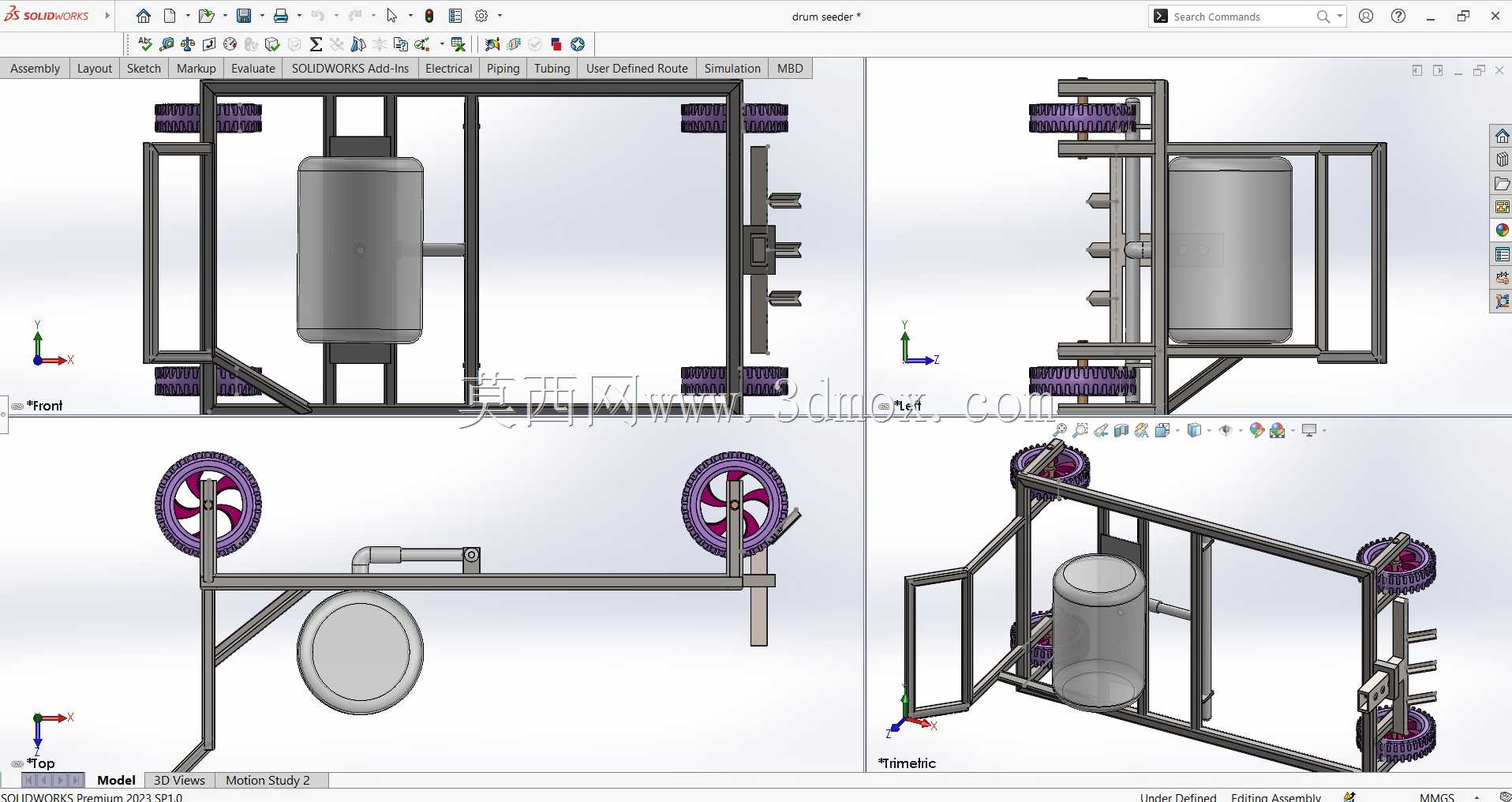Screen dimensions: 1512x802
Task: Expand the View Orientation dropdown
Action: [x=1177, y=430]
